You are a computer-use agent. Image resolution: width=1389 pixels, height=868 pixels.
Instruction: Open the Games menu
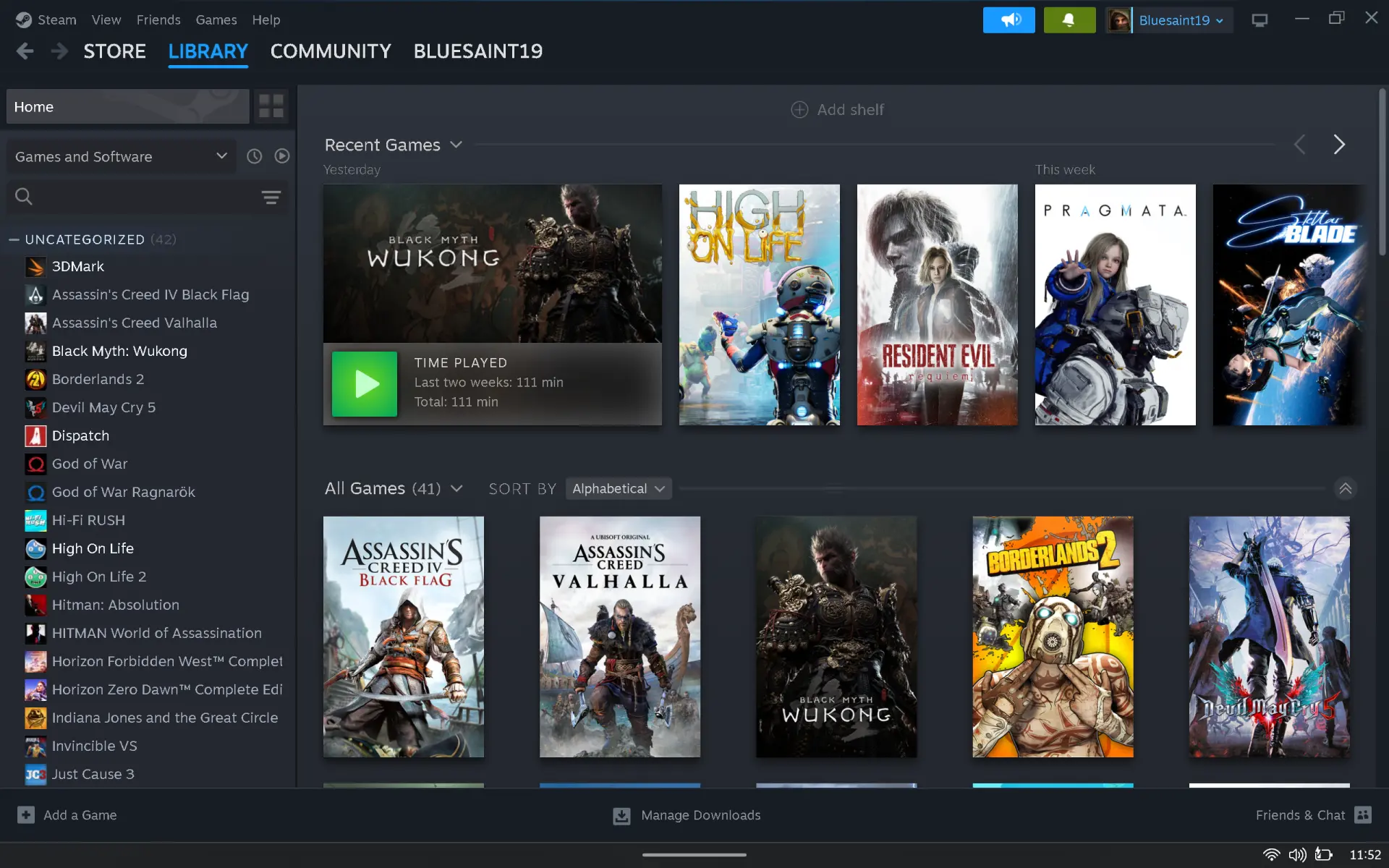click(x=216, y=20)
